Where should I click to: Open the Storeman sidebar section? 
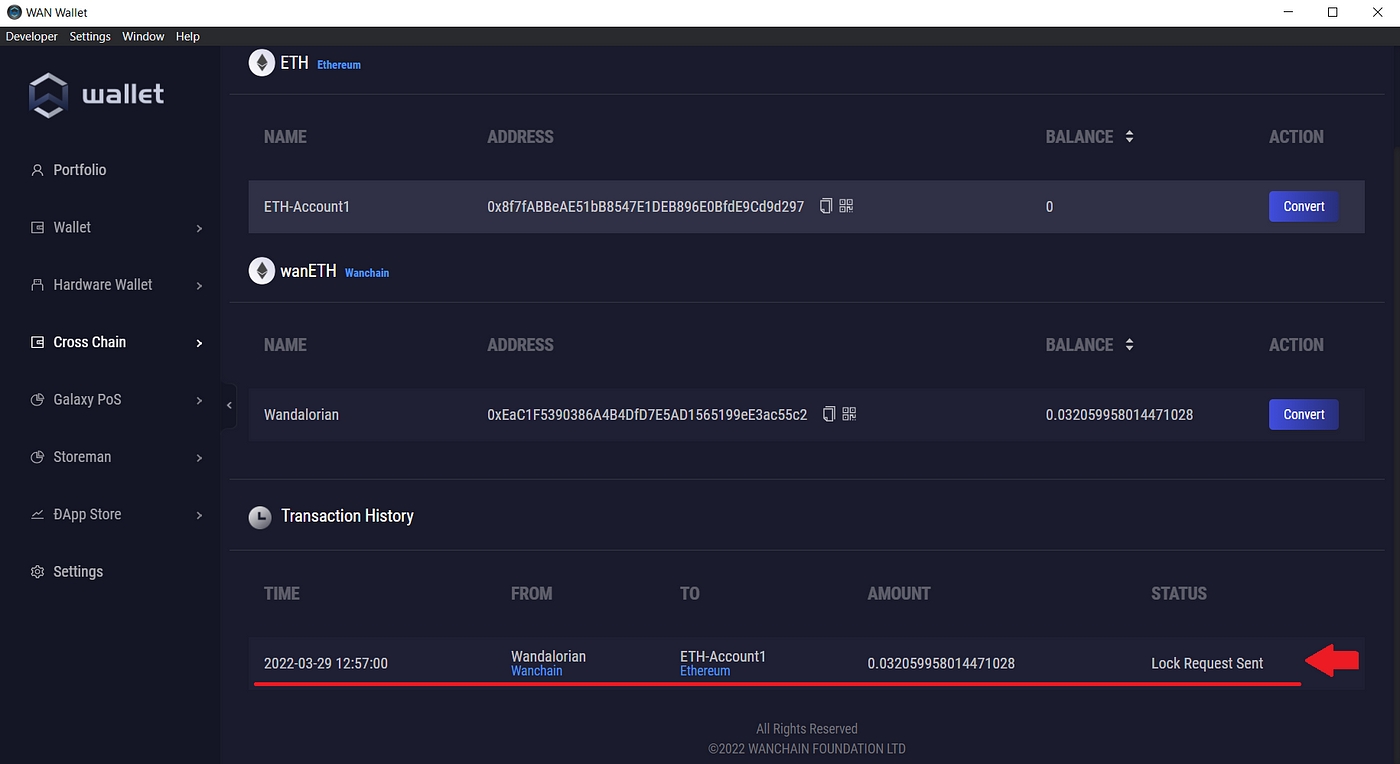(x=82, y=457)
